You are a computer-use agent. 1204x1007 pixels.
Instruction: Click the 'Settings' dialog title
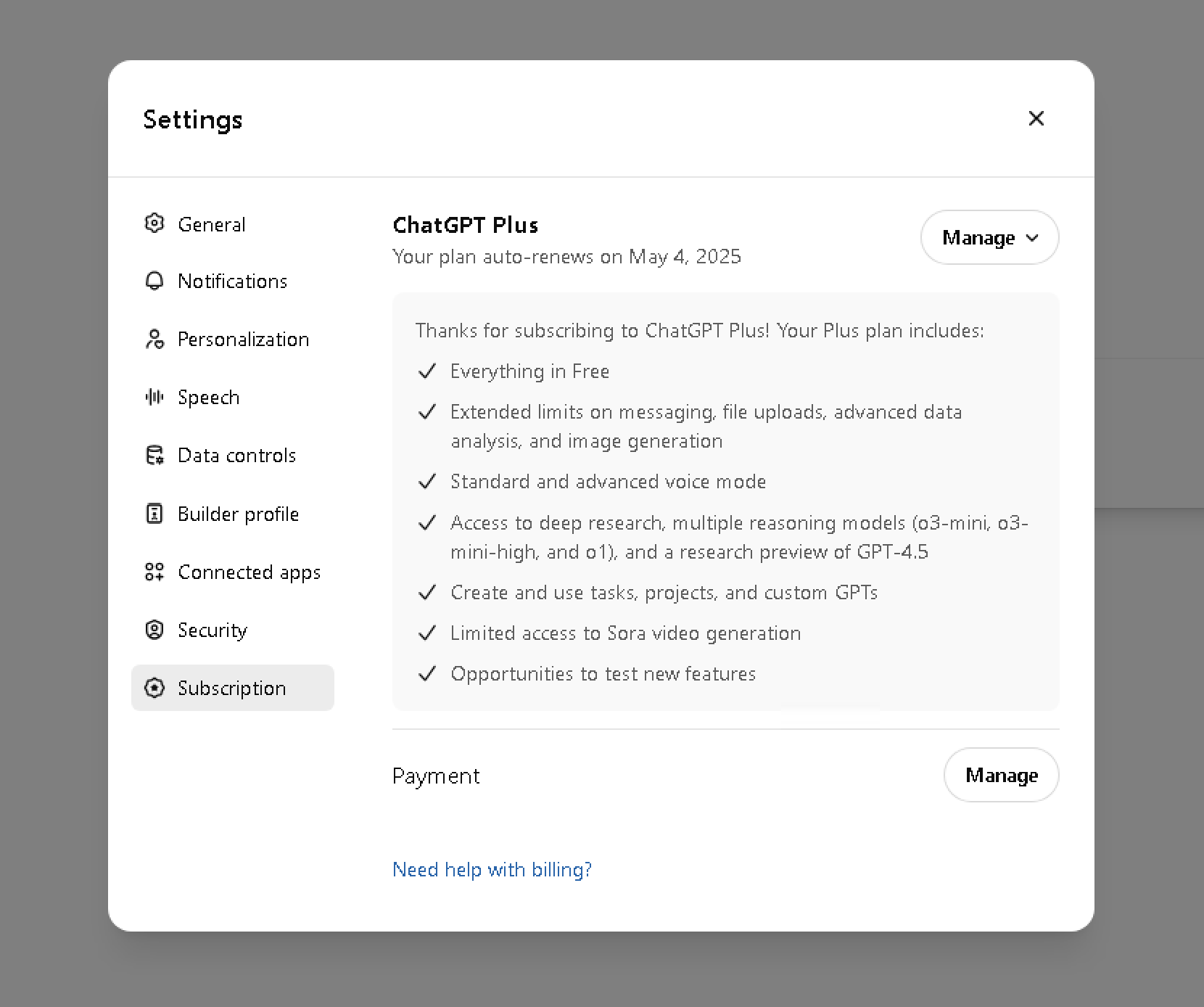(193, 120)
